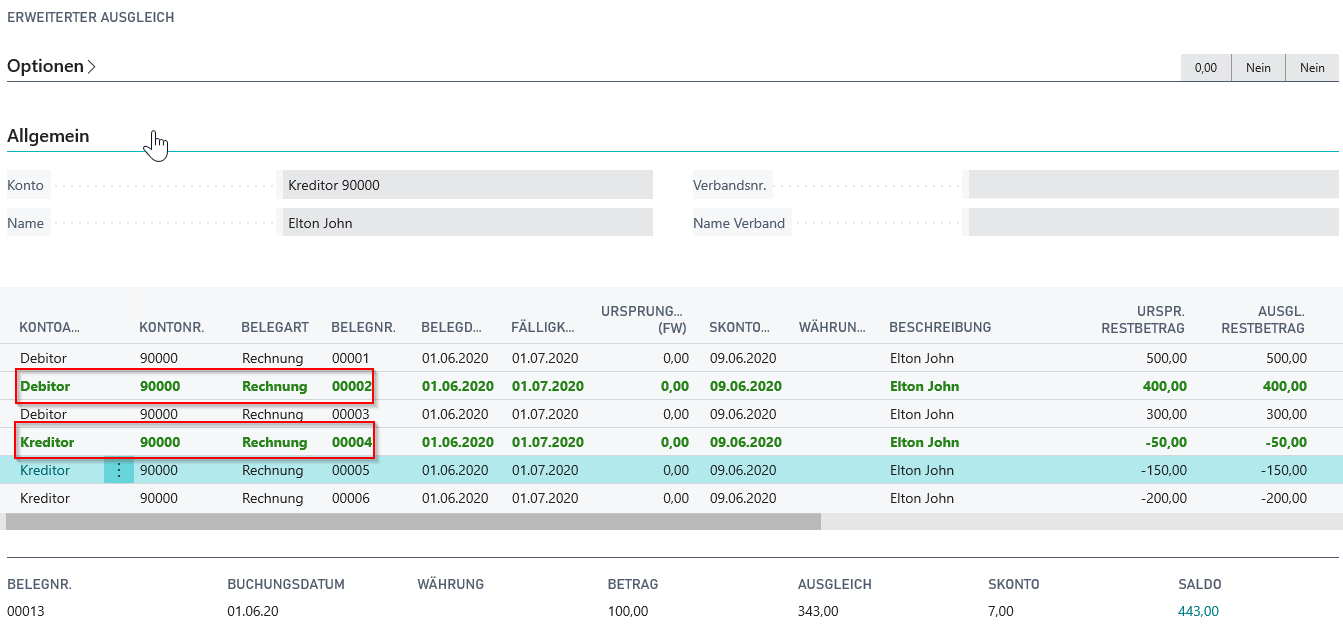Click the horizontal scrollbar thumb below the table

coord(413,521)
